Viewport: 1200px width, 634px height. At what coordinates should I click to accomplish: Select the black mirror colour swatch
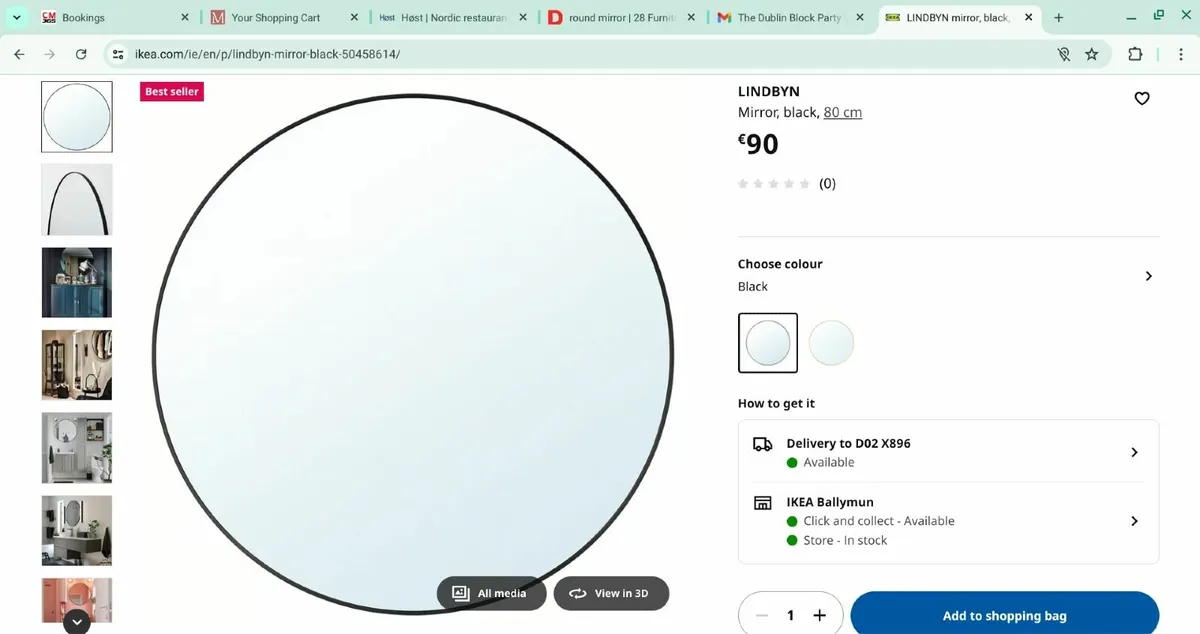767,342
